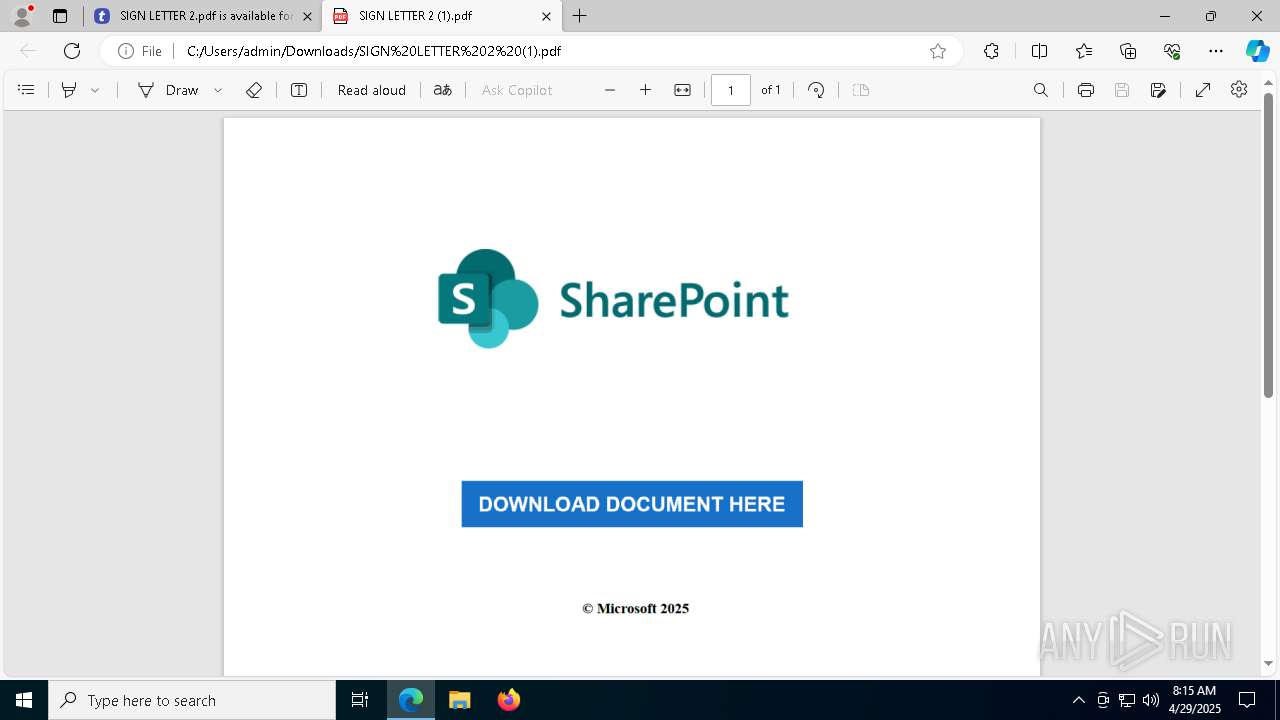Image resolution: width=1280 pixels, height=720 pixels.
Task: Click the SharePoint logo image
Action: (x=613, y=298)
